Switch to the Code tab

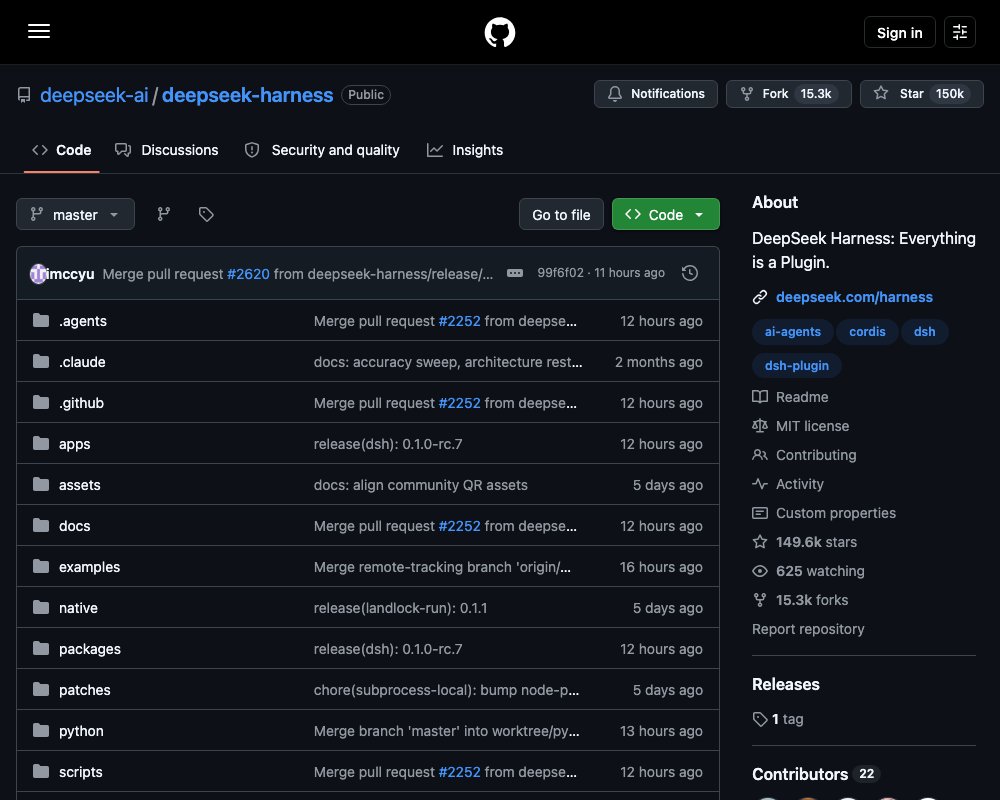tap(62, 150)
